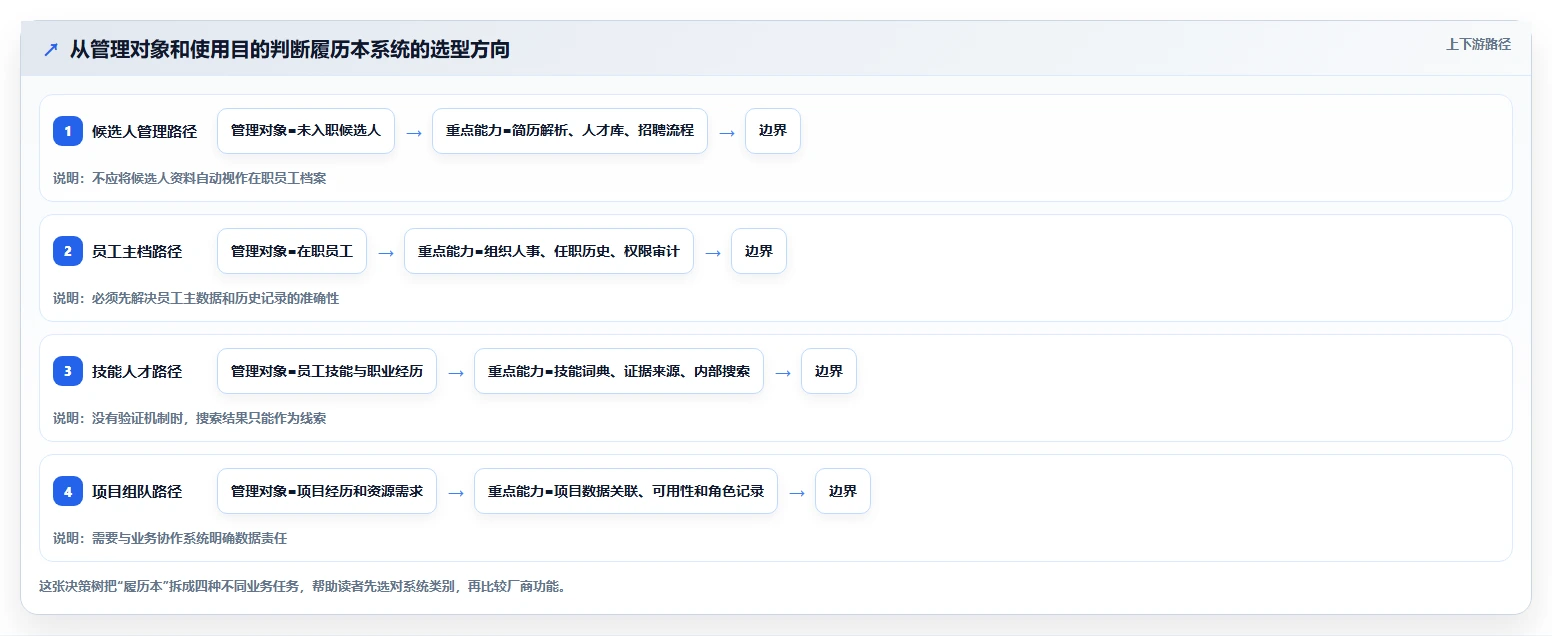This screenshot has width=1552, height=636.
Task: Click the diagonal arrow icon beside the title
Action: click(51, 50)
